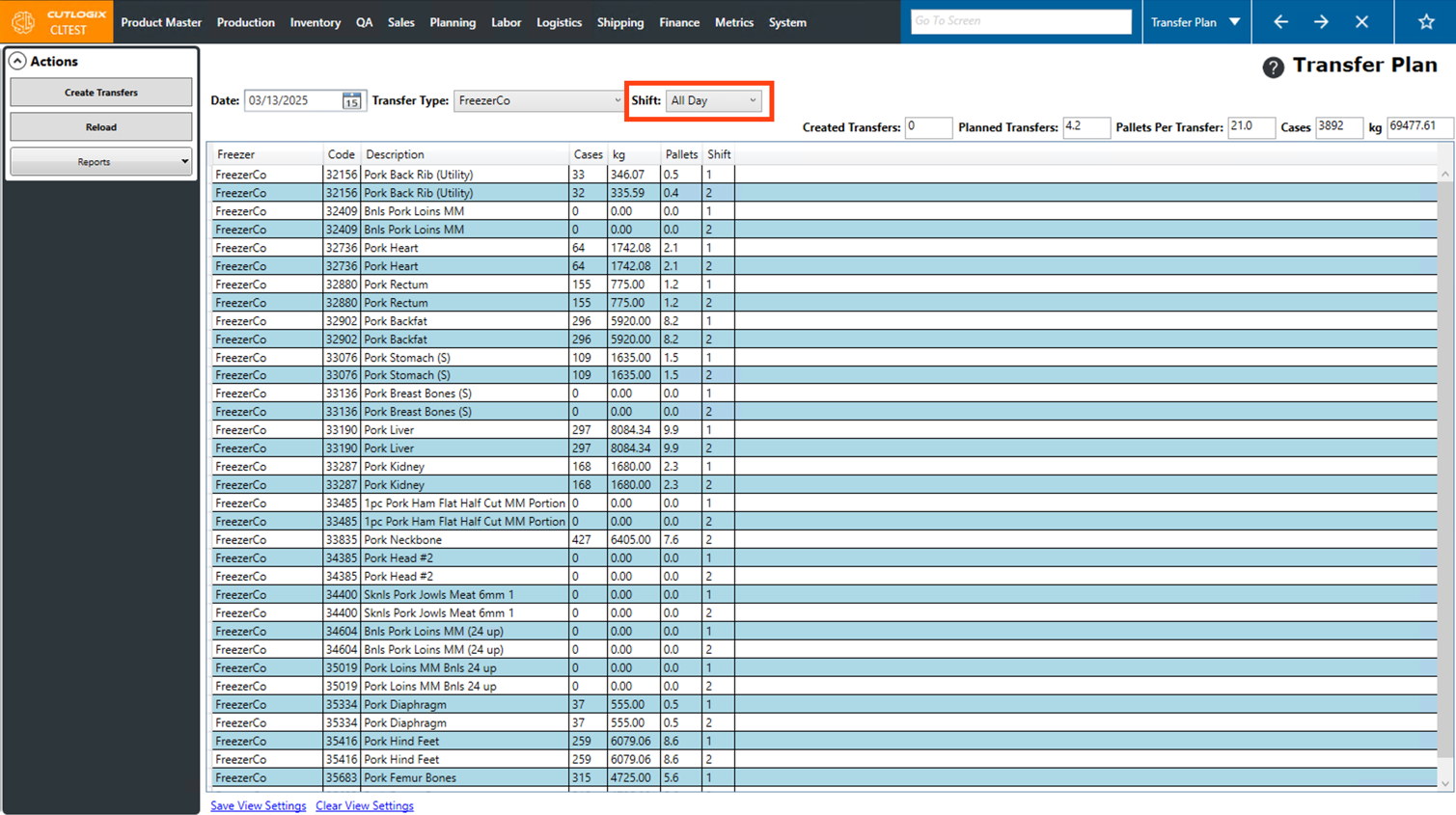1456x815 pixels.
Task: Open the Transfer Type dropdown
Action: click(538, 101)
